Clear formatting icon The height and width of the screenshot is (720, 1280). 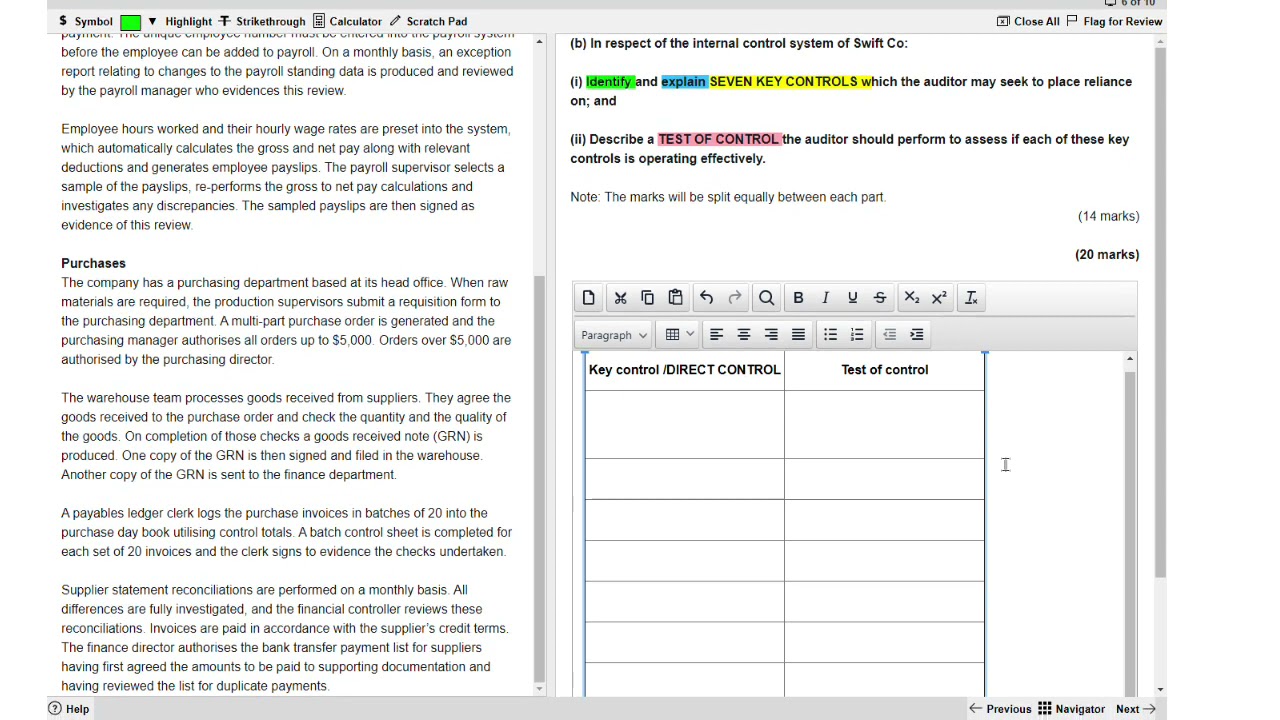coord(971,298)
